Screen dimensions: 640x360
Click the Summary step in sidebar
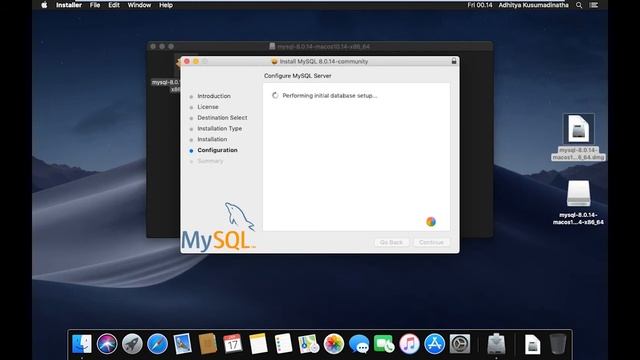click(x=210, y=161)
